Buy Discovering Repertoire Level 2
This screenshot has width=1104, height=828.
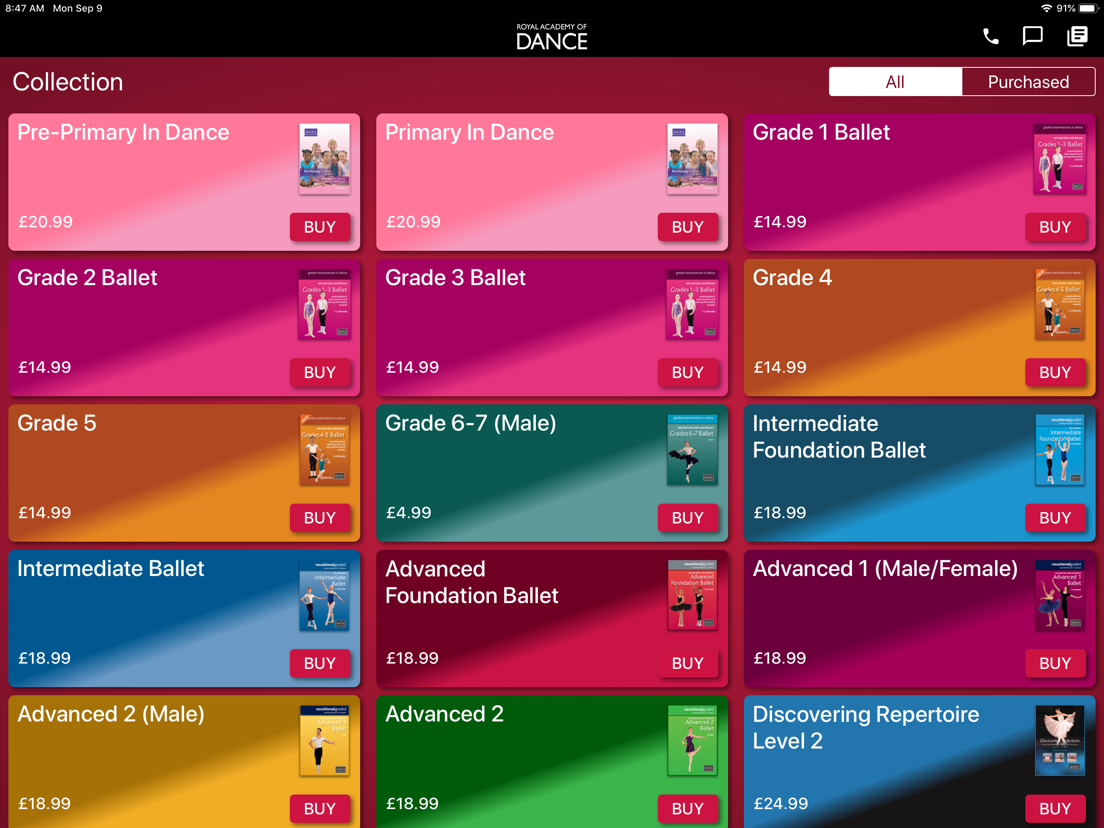point(1055,808)
